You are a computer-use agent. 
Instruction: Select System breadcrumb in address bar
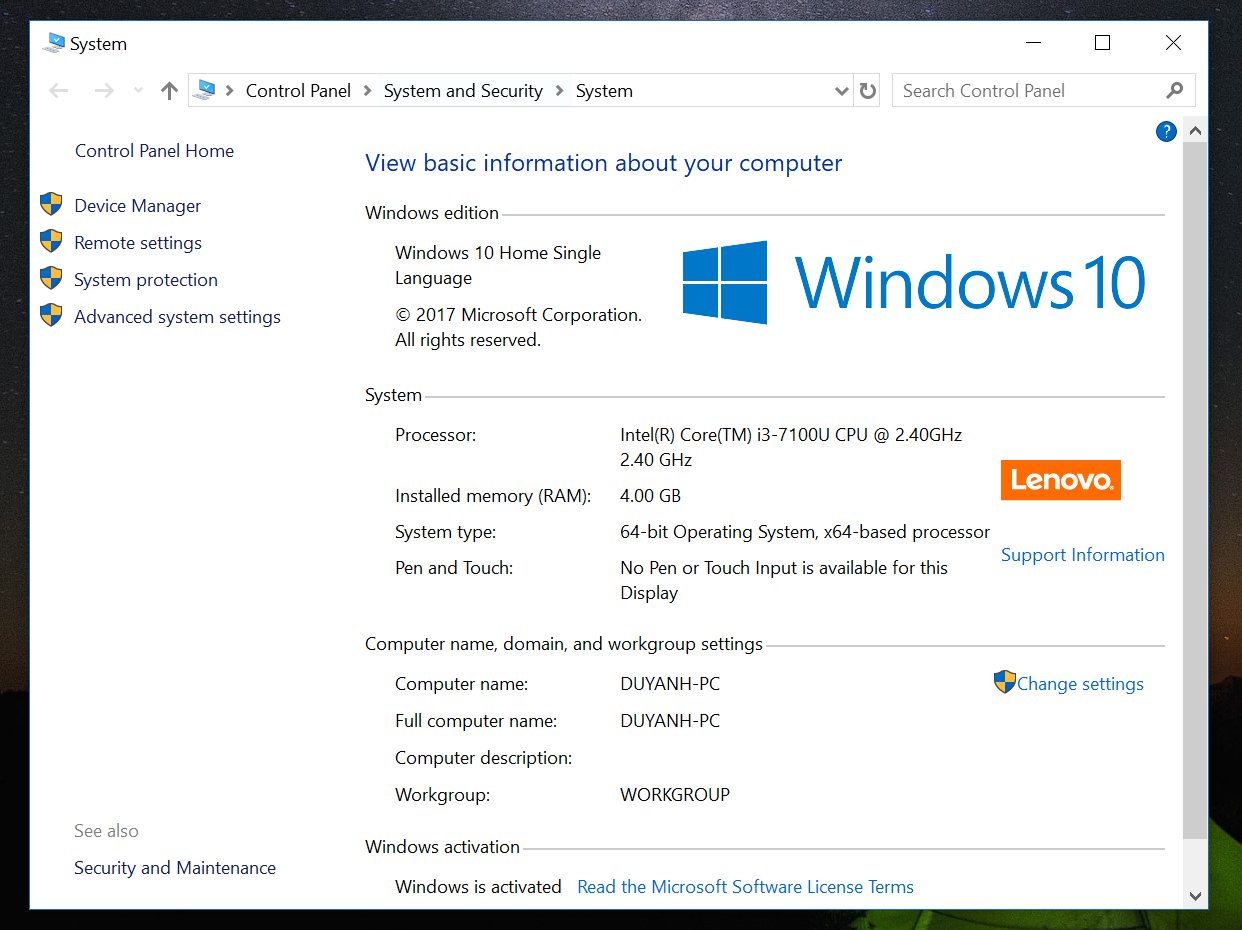[x=604, y=91]
